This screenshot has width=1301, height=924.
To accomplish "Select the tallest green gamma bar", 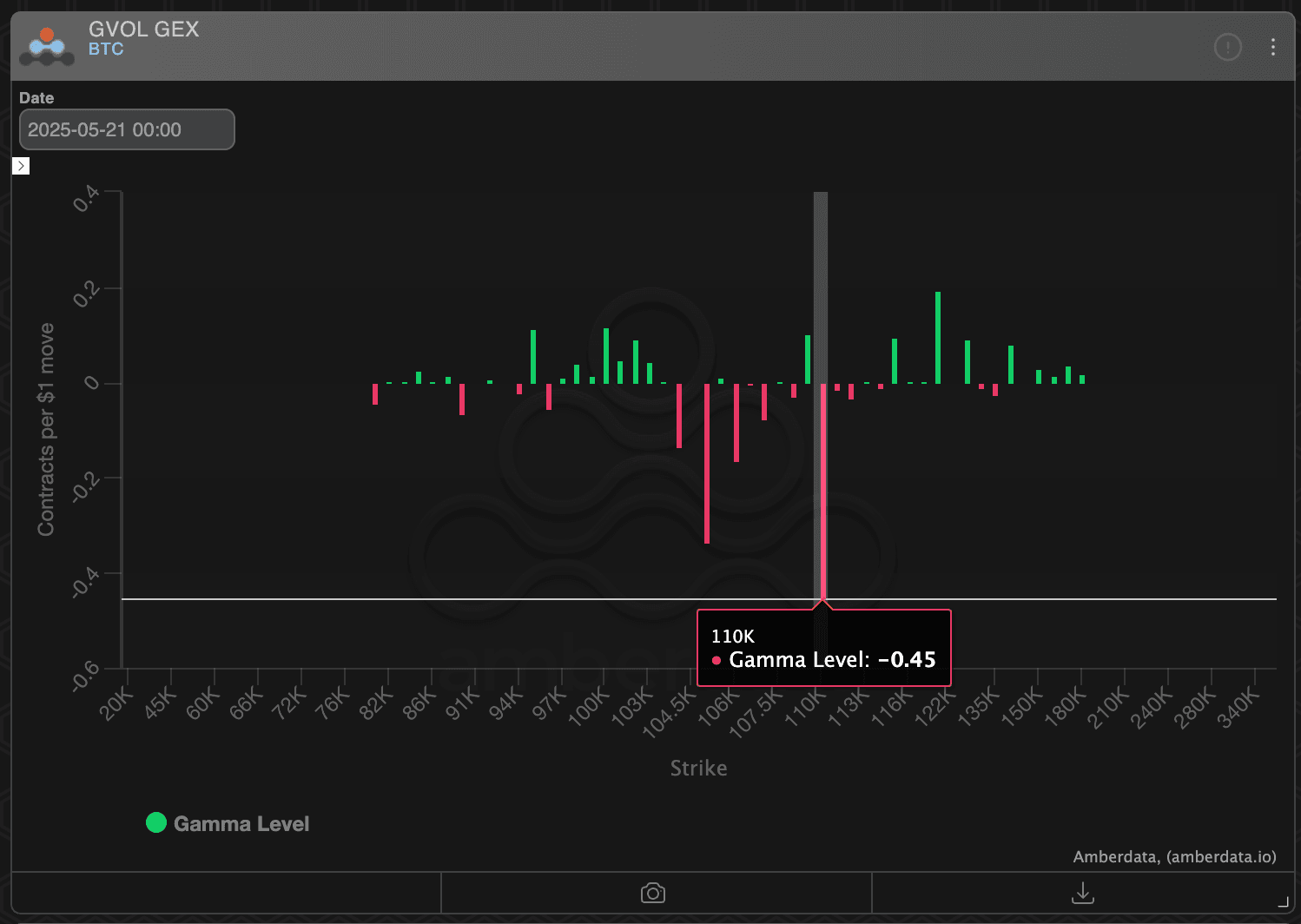I will pos(938,337).
